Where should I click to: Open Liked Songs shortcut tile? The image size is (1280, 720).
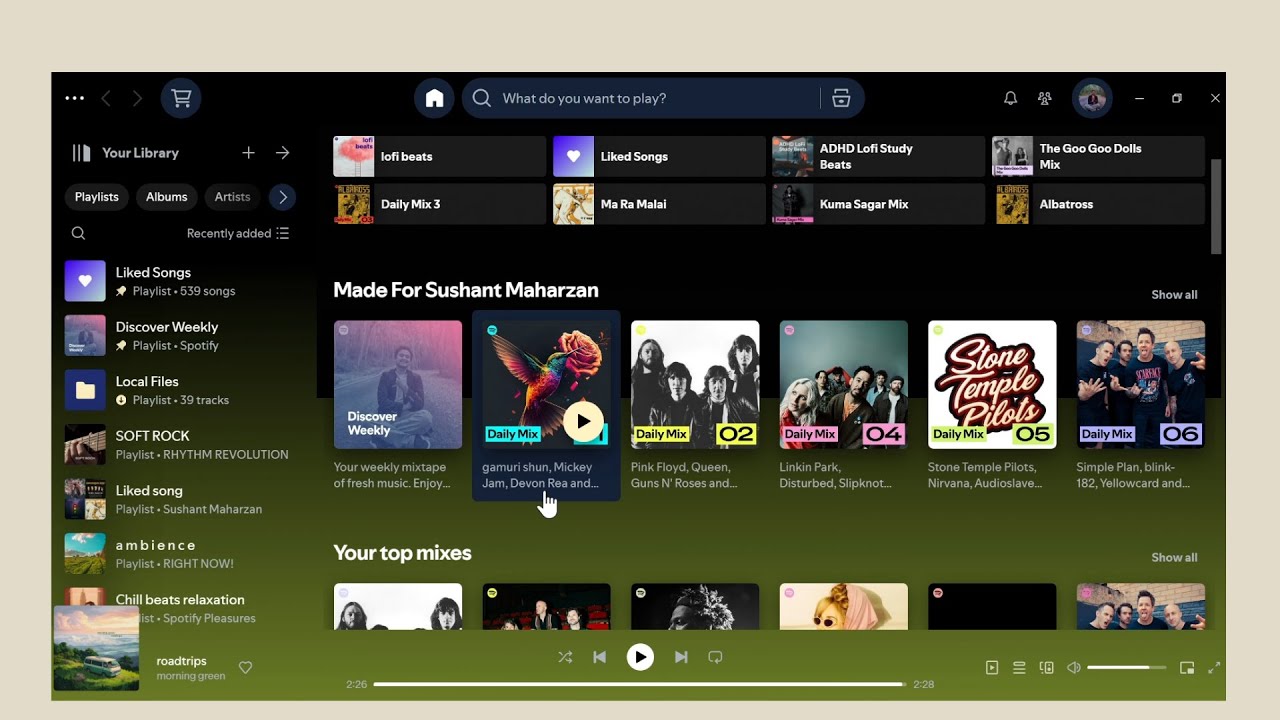pyautogui.click(x=660, y=157)
